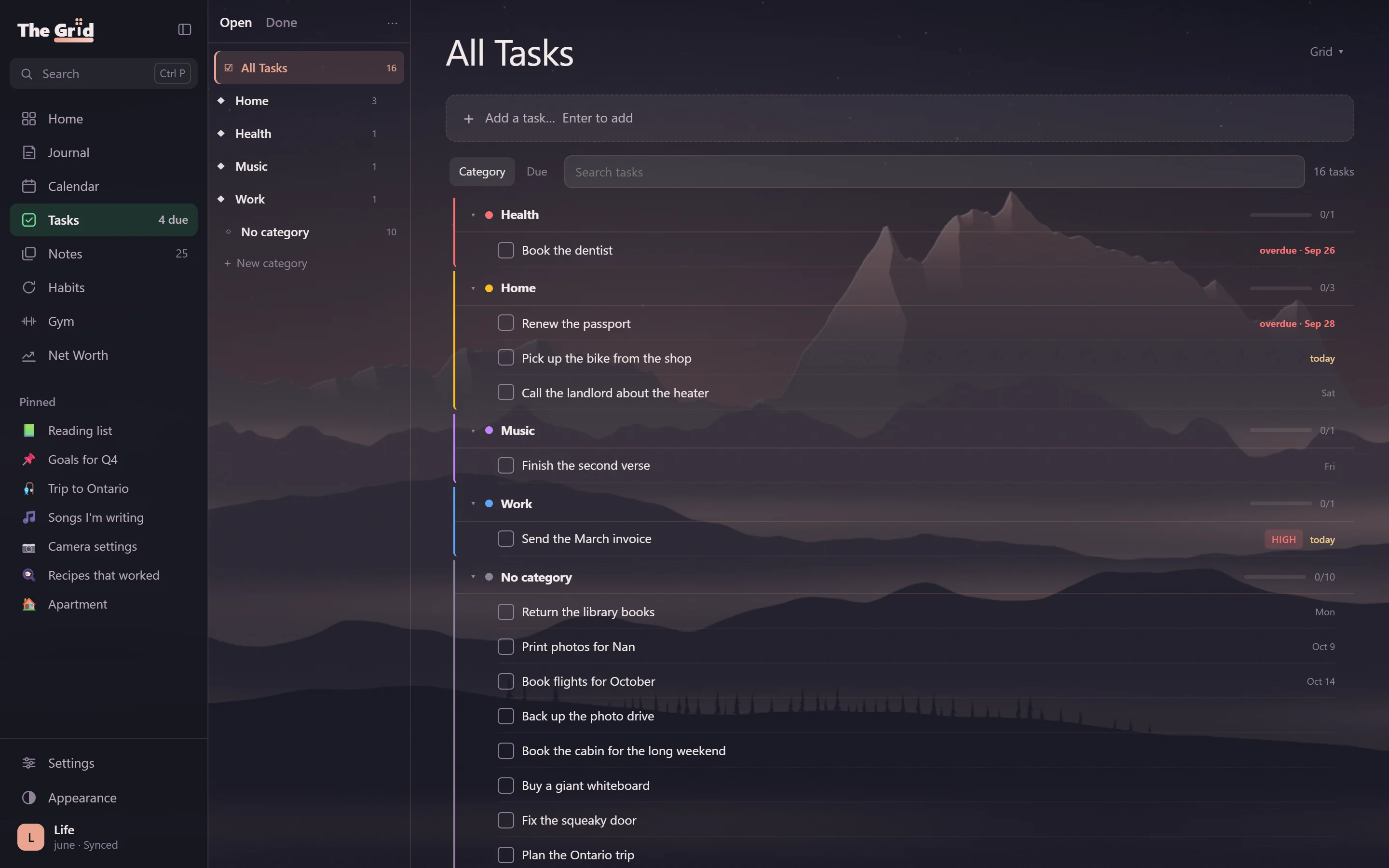Open the three-dots menu in task panel
The height and width of the screenshot is (868, 1389).
coord(393,23)
